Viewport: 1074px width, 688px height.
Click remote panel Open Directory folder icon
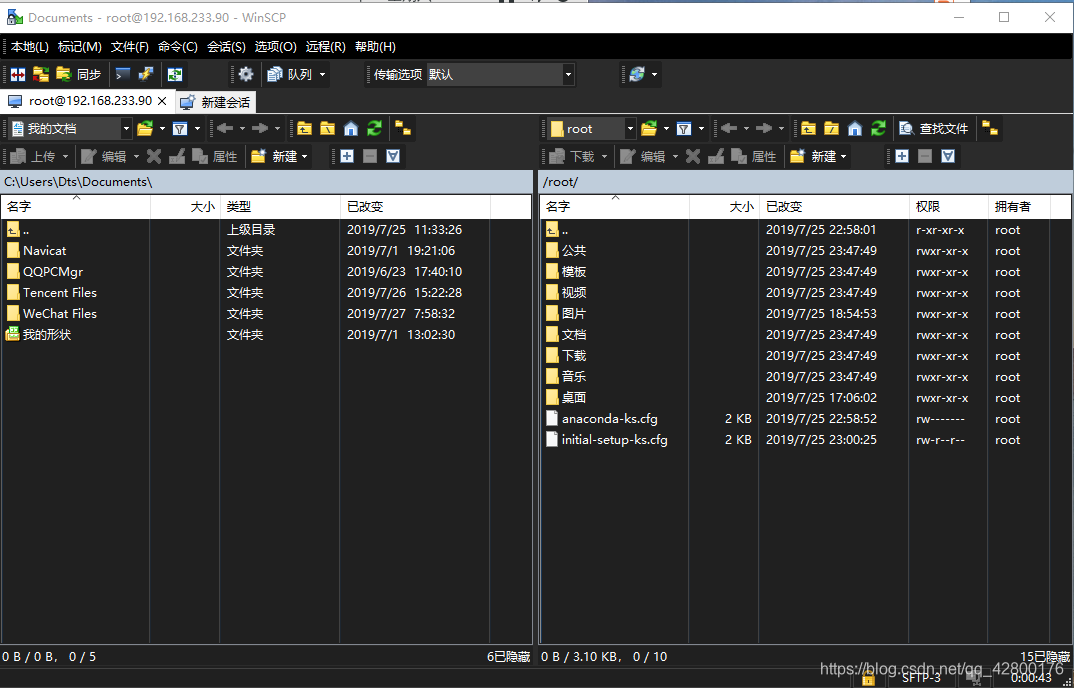coord(649,128)
